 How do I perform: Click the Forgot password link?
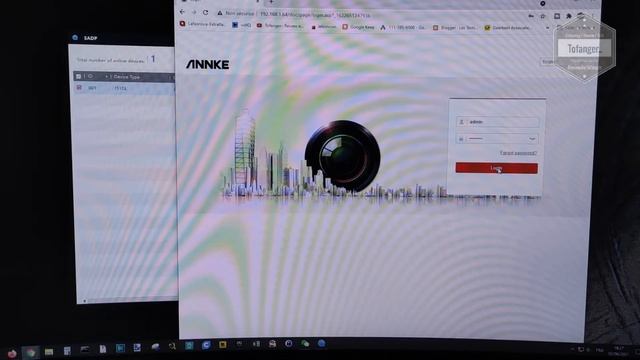(x=518, y=153)
